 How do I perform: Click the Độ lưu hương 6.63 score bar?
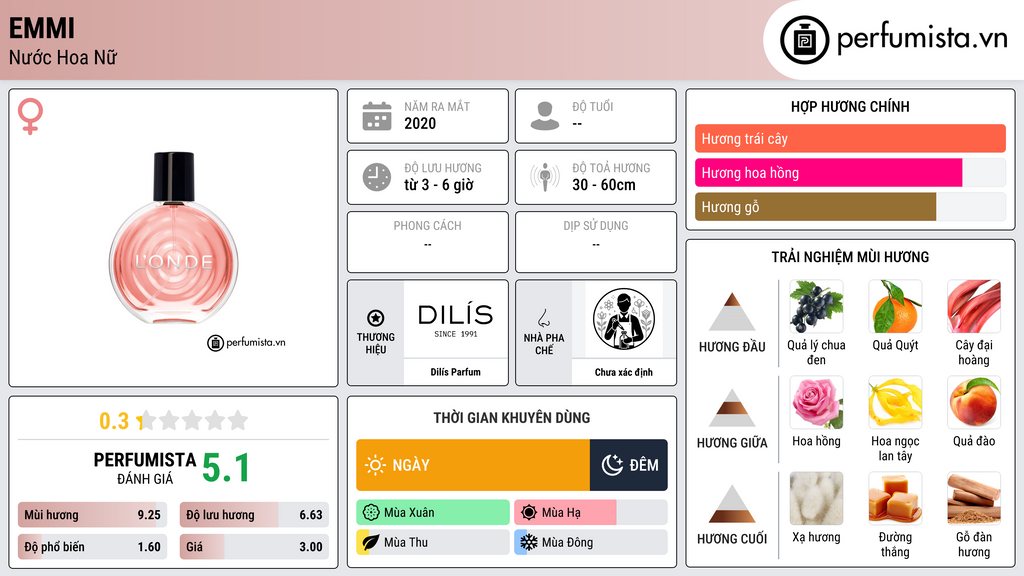click(x=254, y=515)
